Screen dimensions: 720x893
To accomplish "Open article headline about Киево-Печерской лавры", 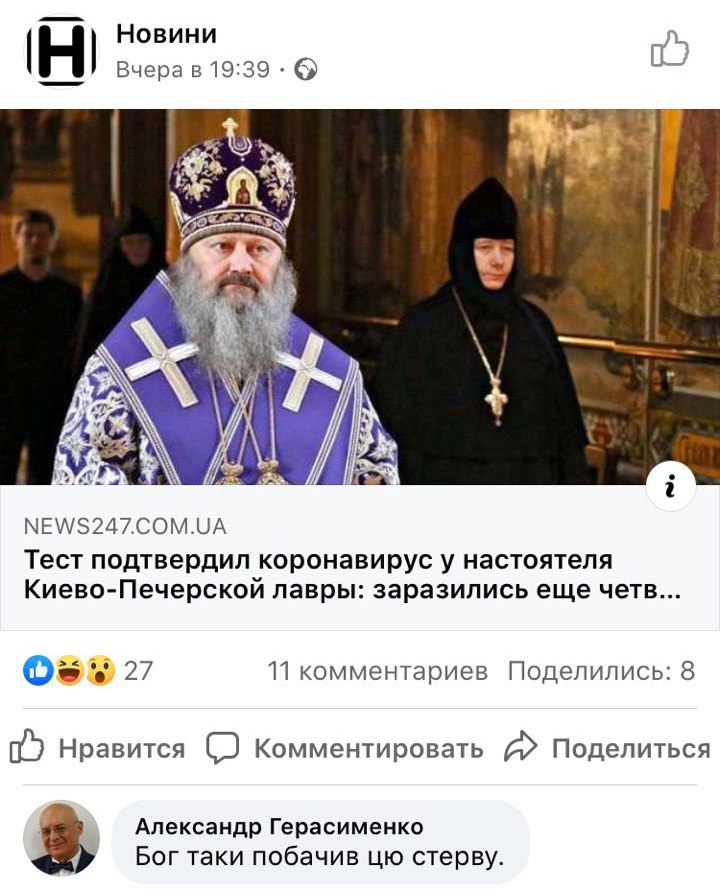I will (352, 575).
